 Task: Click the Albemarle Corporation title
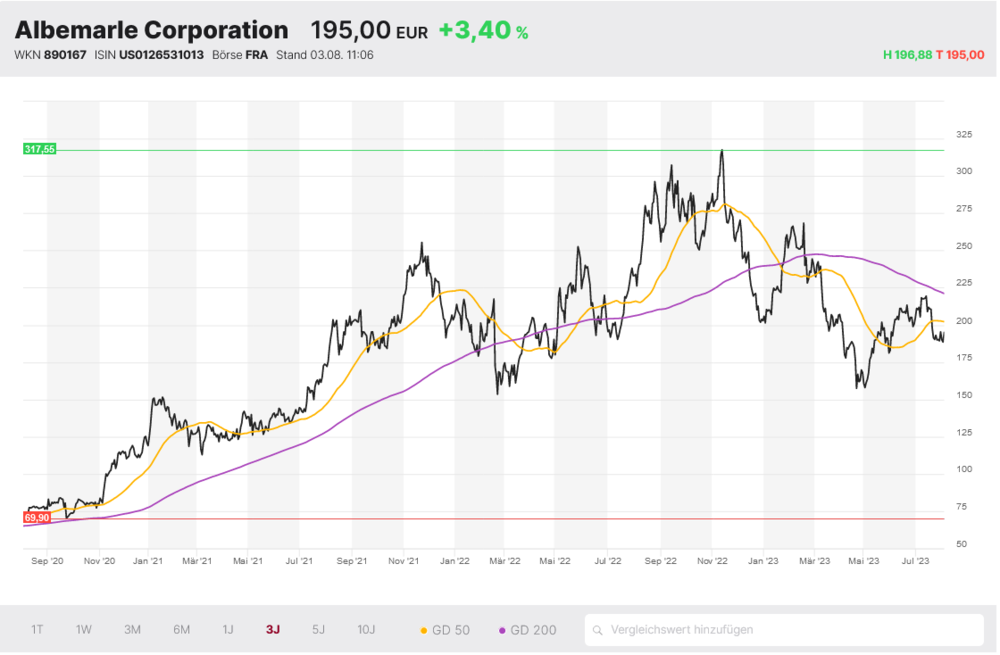(x=152, y=30)
